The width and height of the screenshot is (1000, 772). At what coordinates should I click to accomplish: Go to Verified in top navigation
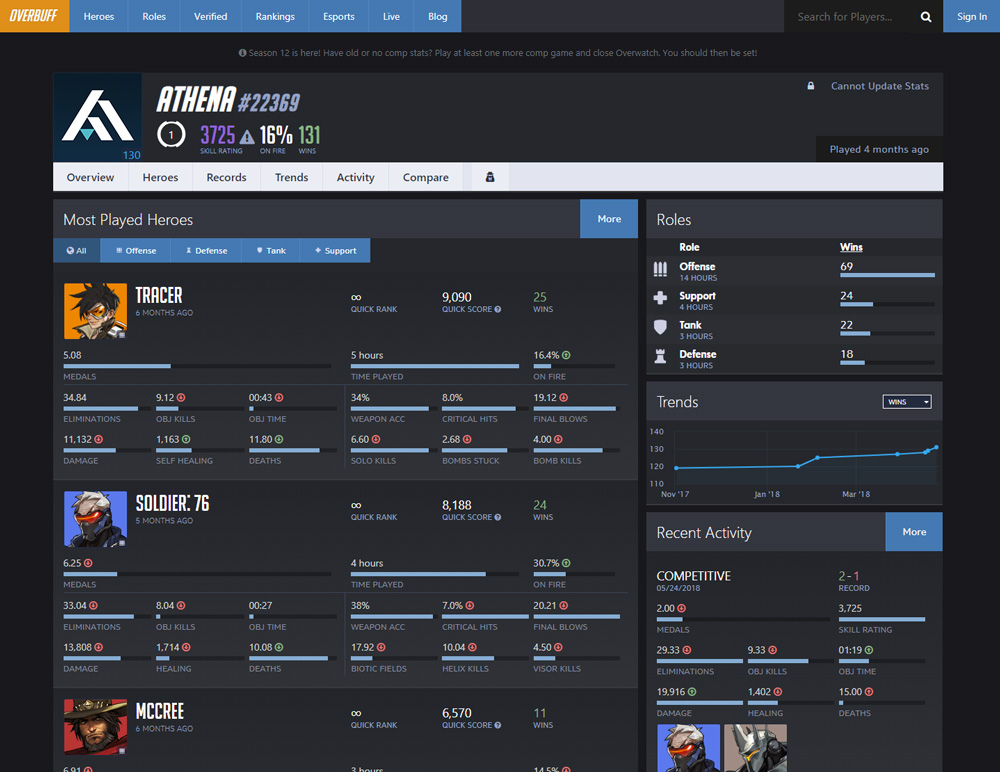click(210, 16)
